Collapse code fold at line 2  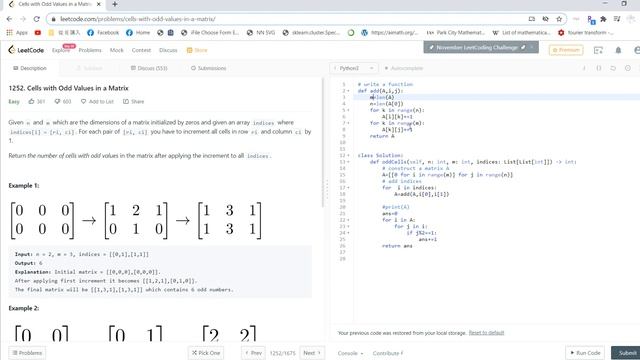coord(348,91)
